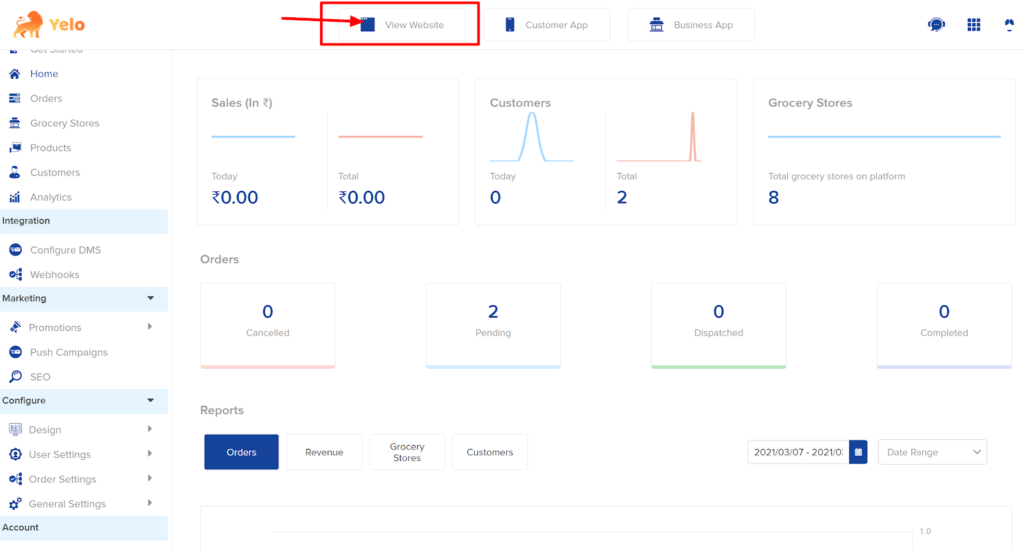Click the Yelo logo

point(49,24)
